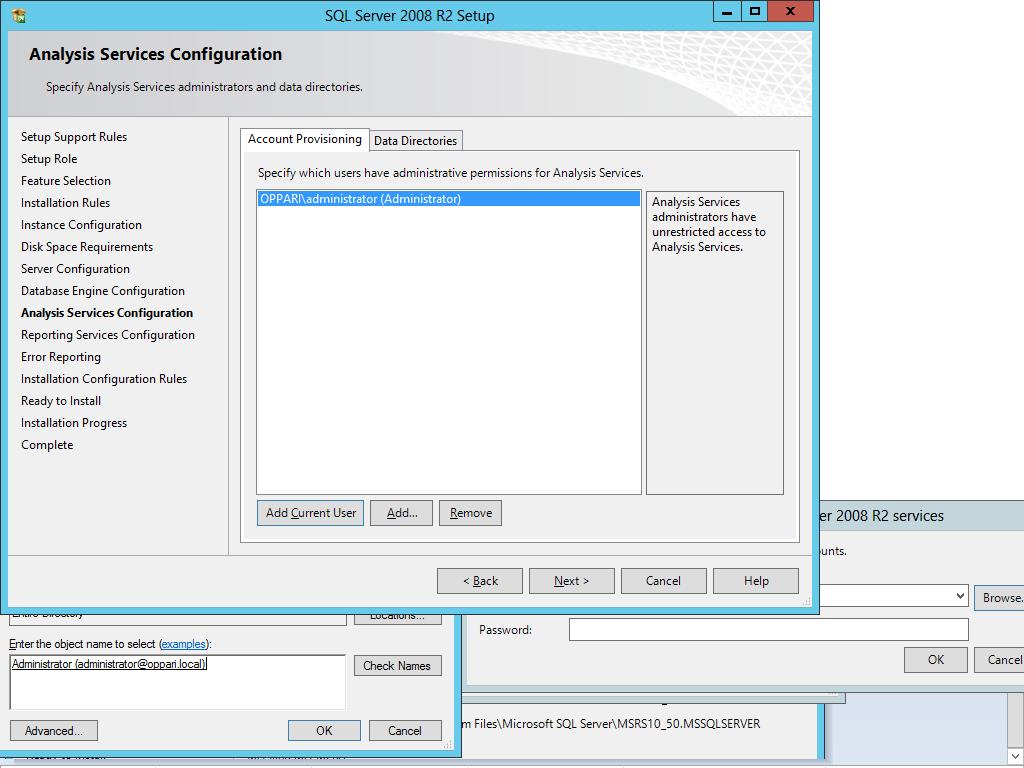Click Reporting Services Configuration step
This screenshot has width=1024, height=768.
(108, 335)
